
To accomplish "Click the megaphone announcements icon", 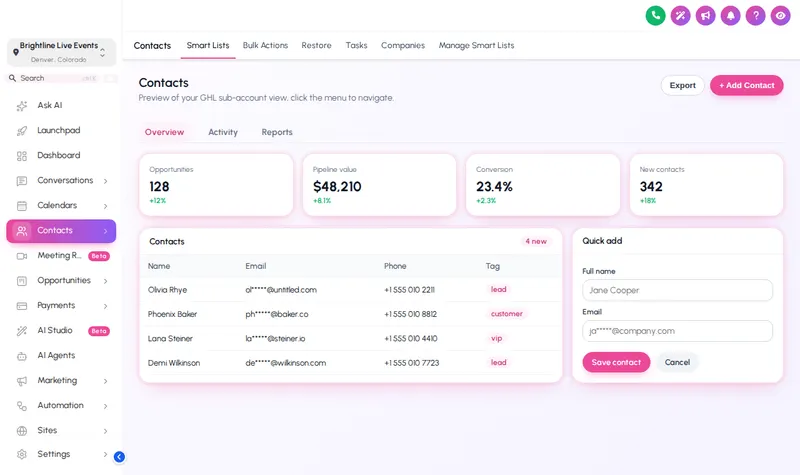I will [705, 16].
